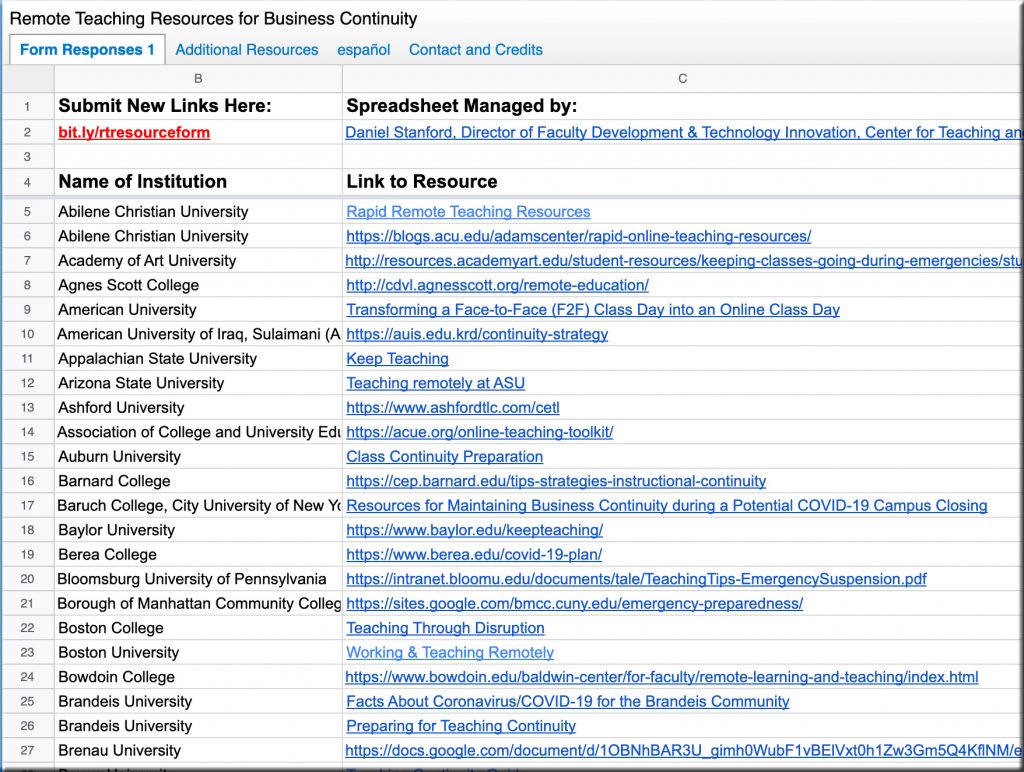Select the American University cell in row 9
Image resolution: width=1024 pixels, height=772 pixels.
[198, 310]
